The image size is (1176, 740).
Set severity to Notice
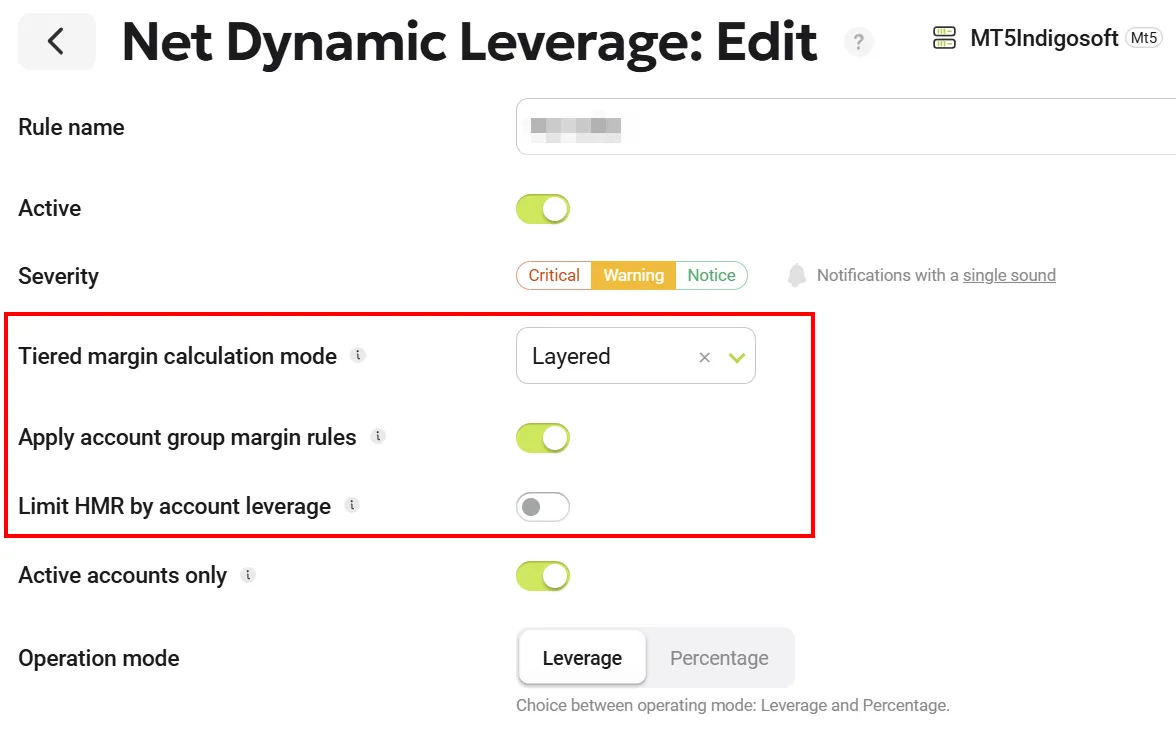click(711, 275)
